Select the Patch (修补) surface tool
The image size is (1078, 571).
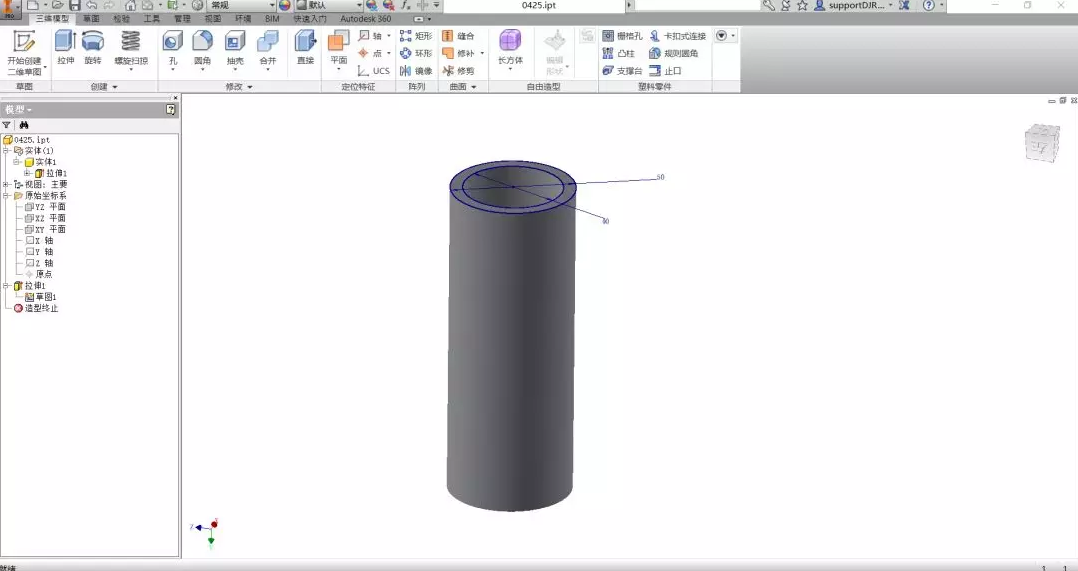pyautogui.click(x=462, y=53)
